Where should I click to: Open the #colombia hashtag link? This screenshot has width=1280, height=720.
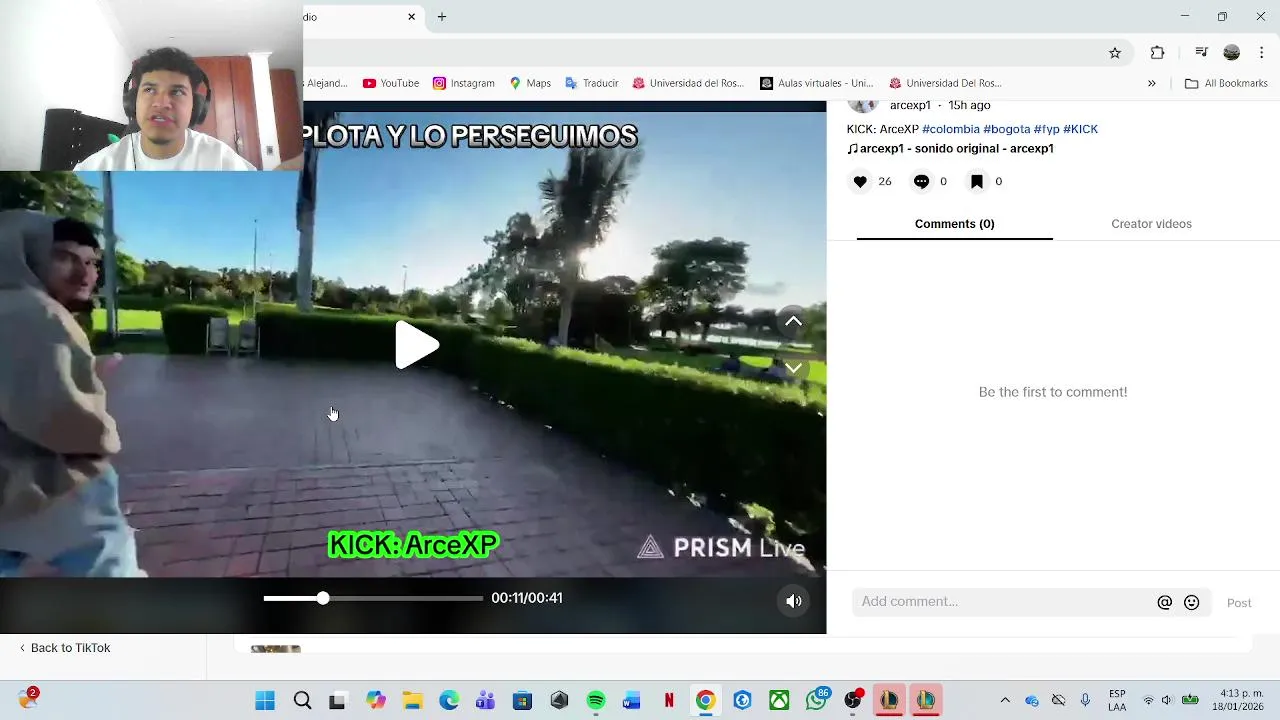pyautogui.click(x=950, y=129)
